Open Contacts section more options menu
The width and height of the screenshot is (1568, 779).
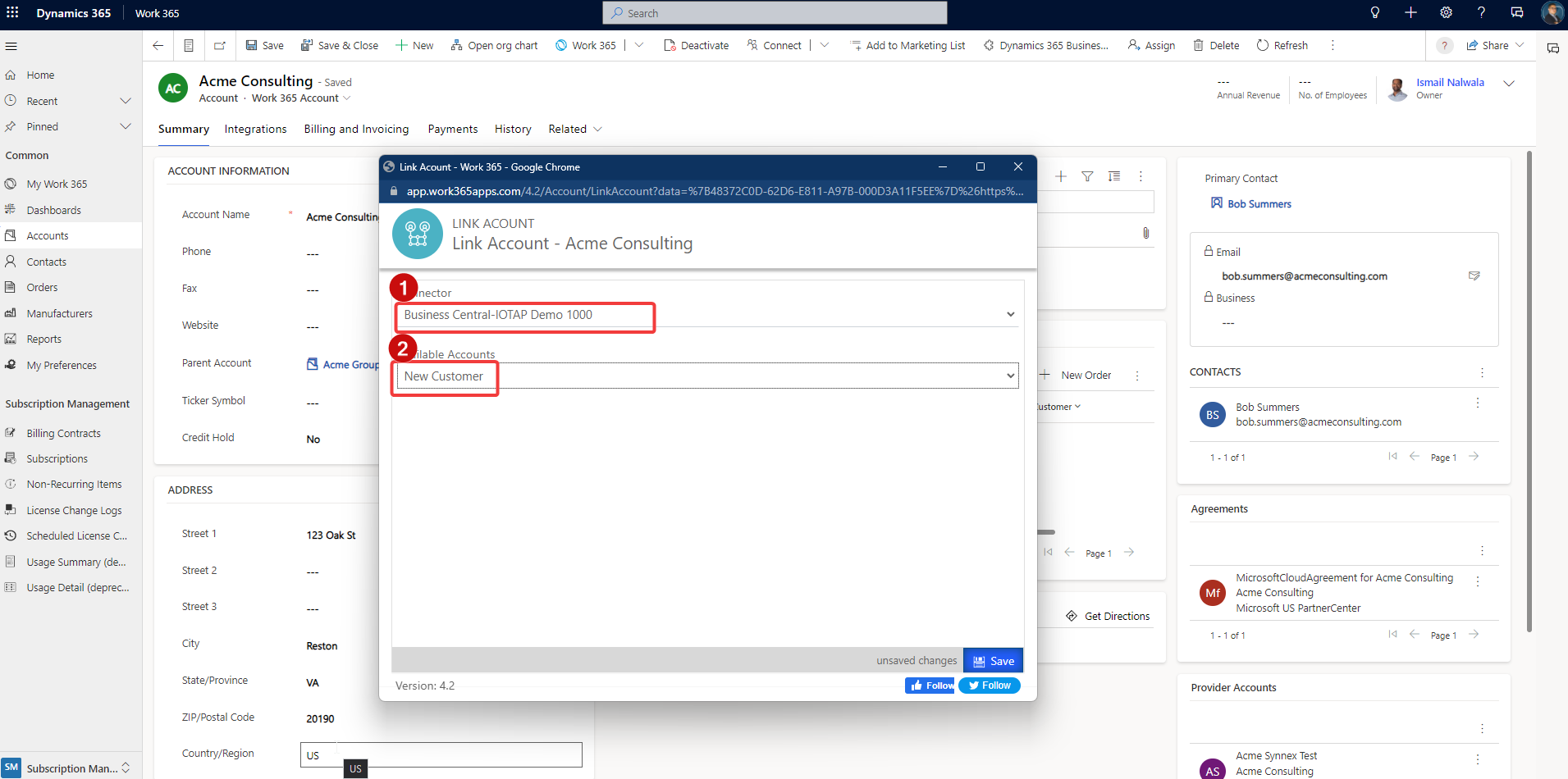(x=1482, y=372)
